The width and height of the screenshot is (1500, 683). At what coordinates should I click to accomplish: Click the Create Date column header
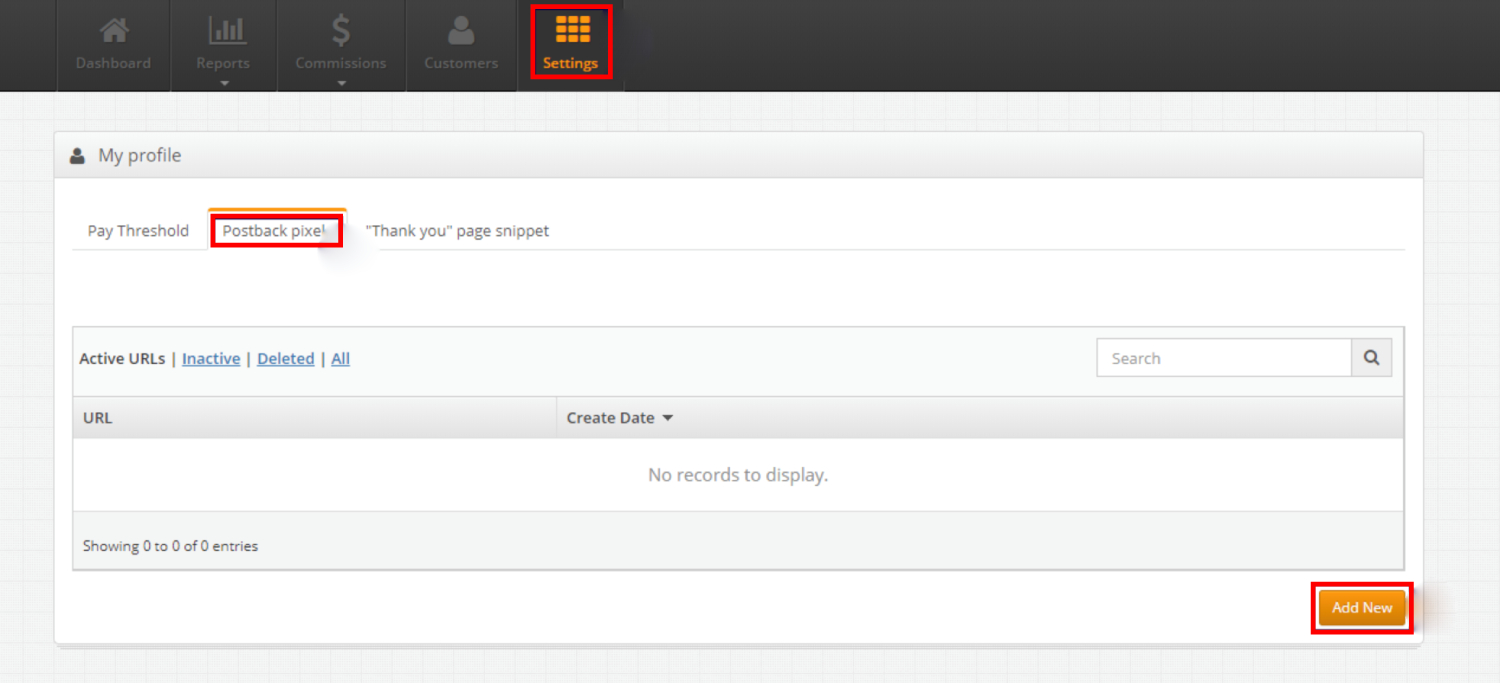(980, 418)
